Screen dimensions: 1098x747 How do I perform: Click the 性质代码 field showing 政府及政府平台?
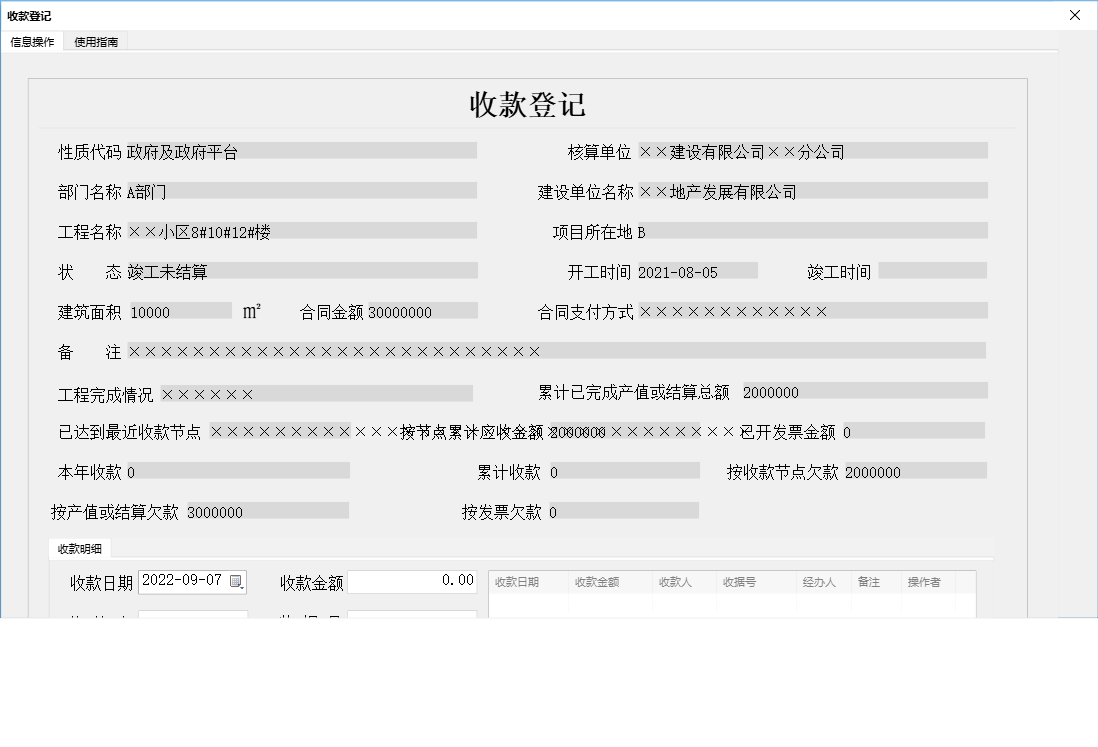(x=300, y=150)
